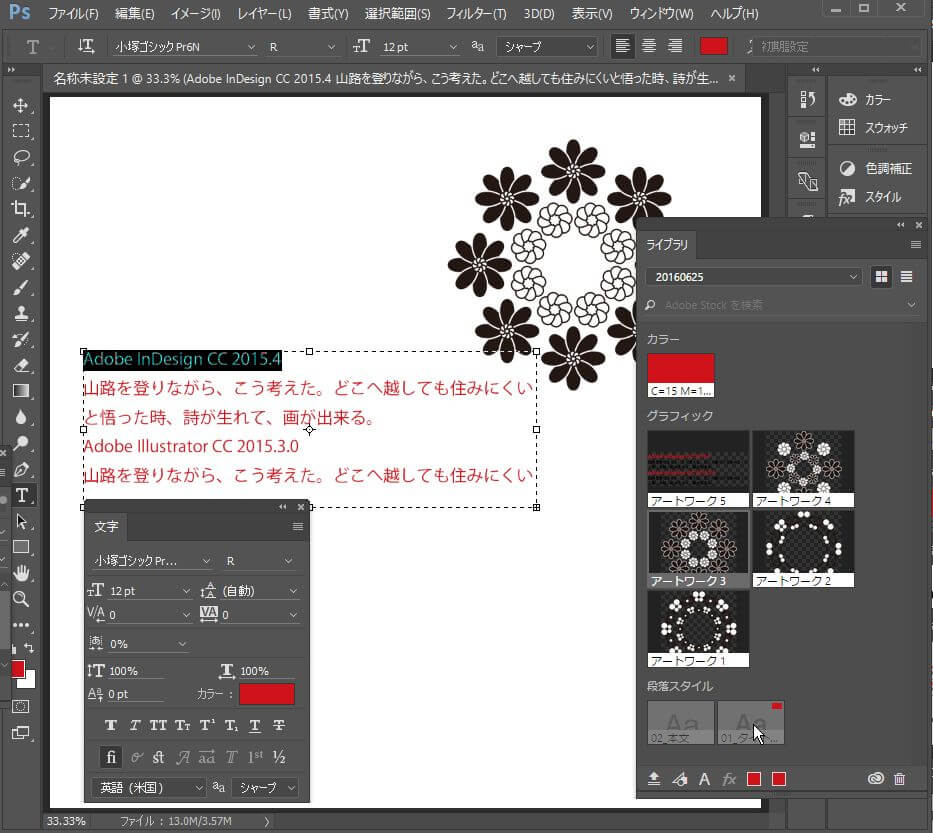Click カラー swatch in Character panel
This screenshot has width=933, height=833.
[x=267, y=694]
